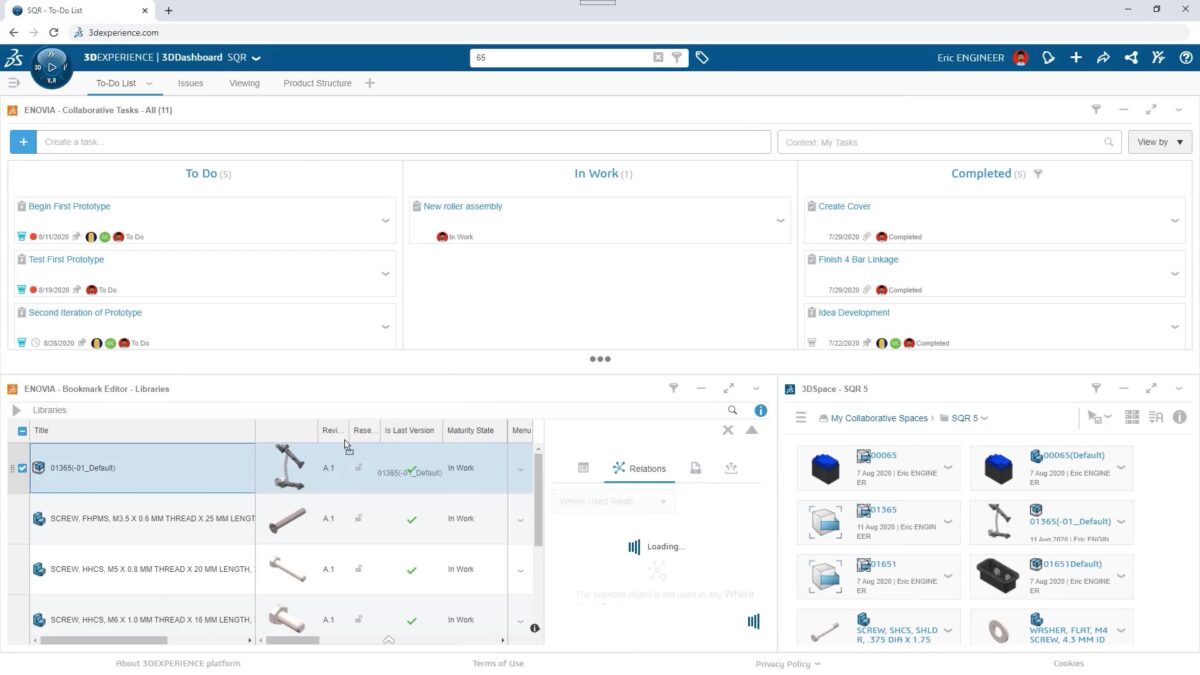Expand the Test First Prototype task
Screen dimensions: 1200x675
386,274
